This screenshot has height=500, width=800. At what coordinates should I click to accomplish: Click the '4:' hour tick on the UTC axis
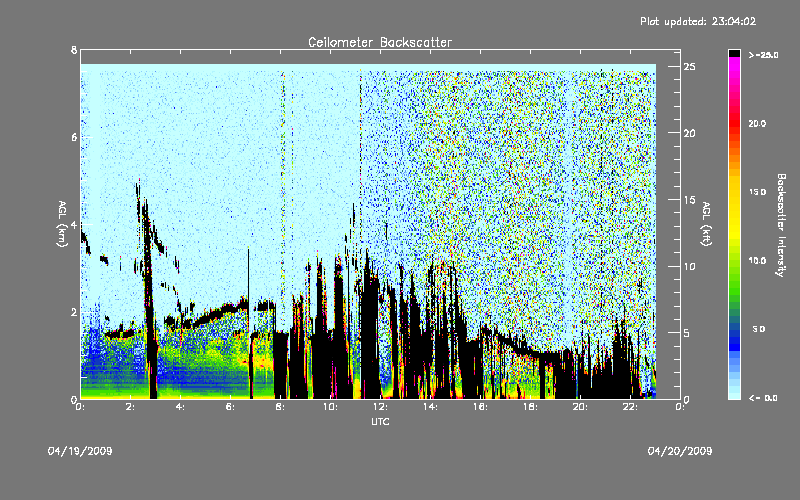click(x=180, y=407)
